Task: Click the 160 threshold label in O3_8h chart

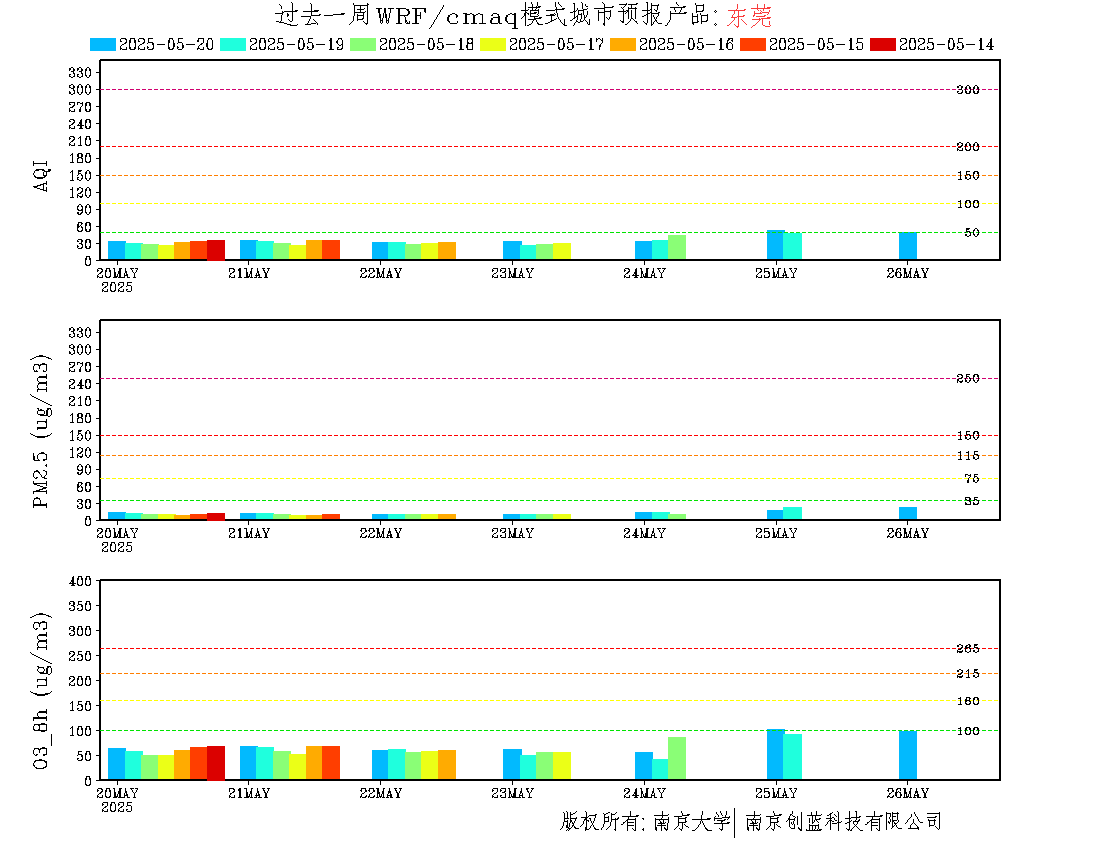Action: 968,701
